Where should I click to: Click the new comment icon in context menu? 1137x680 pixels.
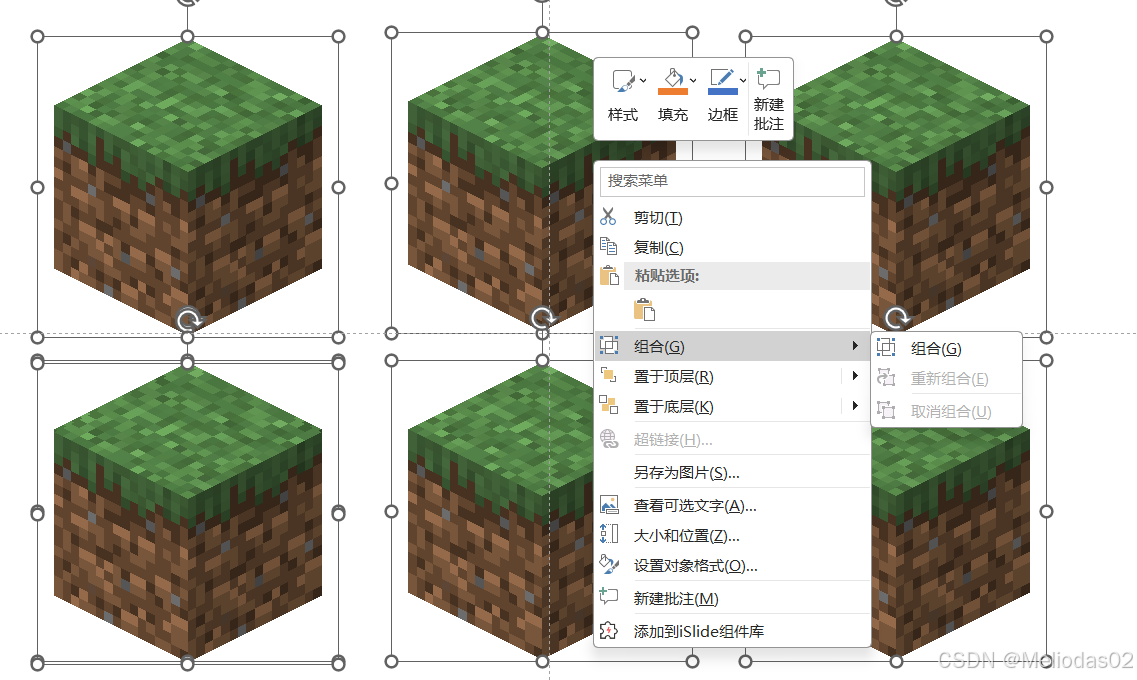[x=608, y=597]
